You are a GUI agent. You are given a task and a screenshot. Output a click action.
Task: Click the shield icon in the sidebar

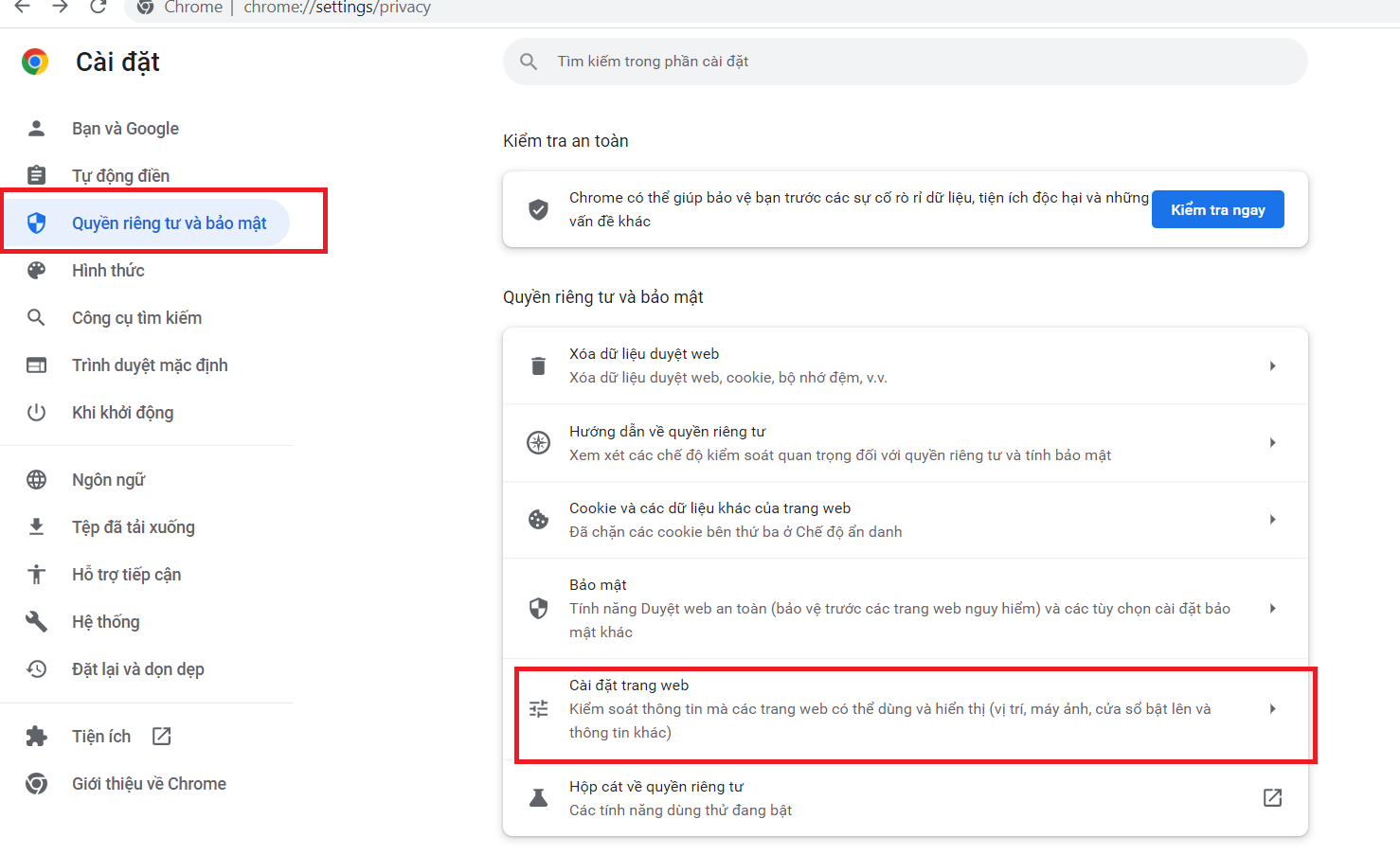tap(36, 223)
